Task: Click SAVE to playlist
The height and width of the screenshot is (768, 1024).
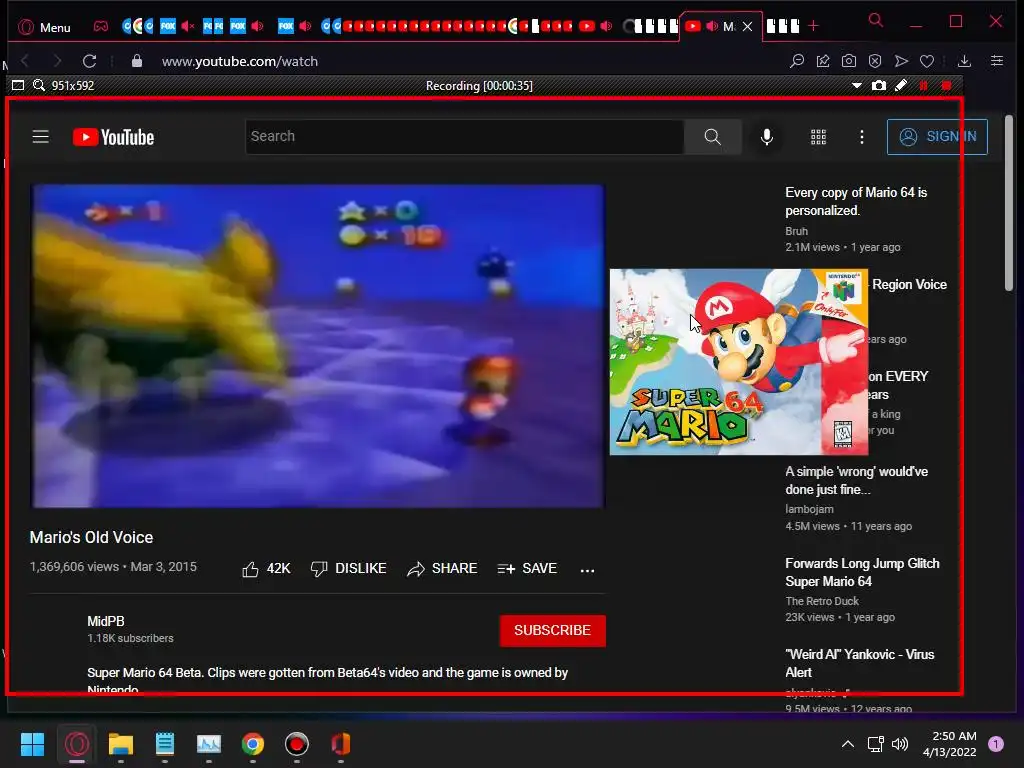Action: (x=527, y=569)
